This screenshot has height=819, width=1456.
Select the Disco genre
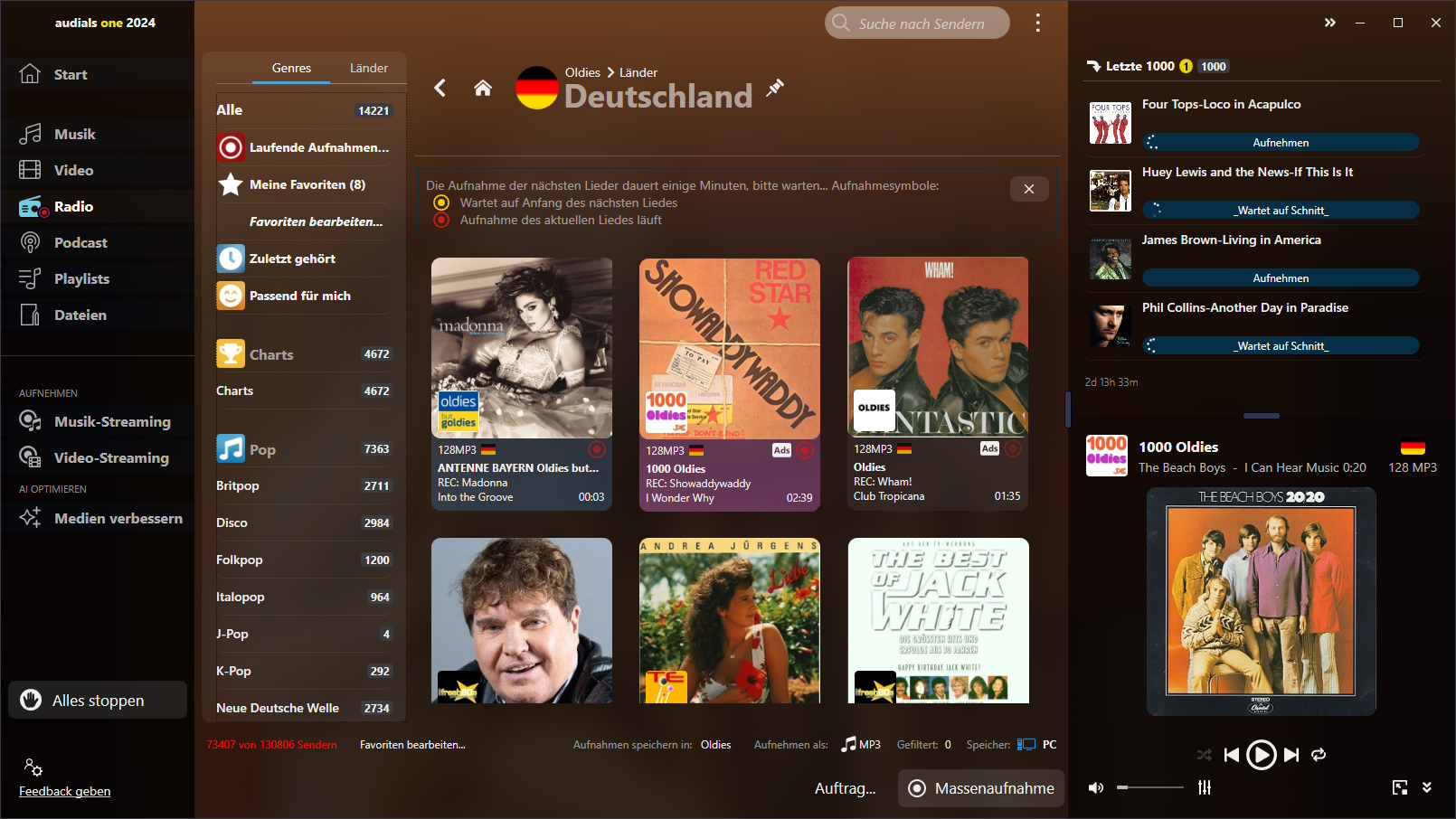click(304, 522)
